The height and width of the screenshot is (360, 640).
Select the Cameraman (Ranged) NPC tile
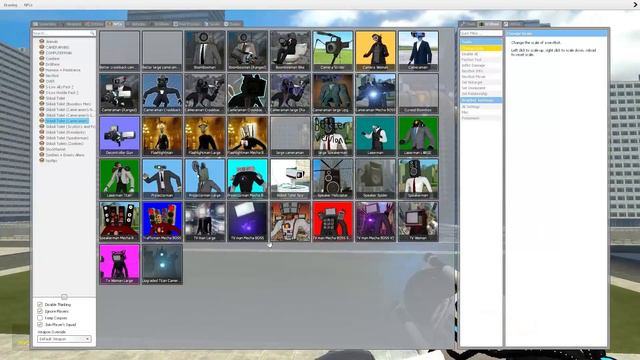tap(119, 93)
